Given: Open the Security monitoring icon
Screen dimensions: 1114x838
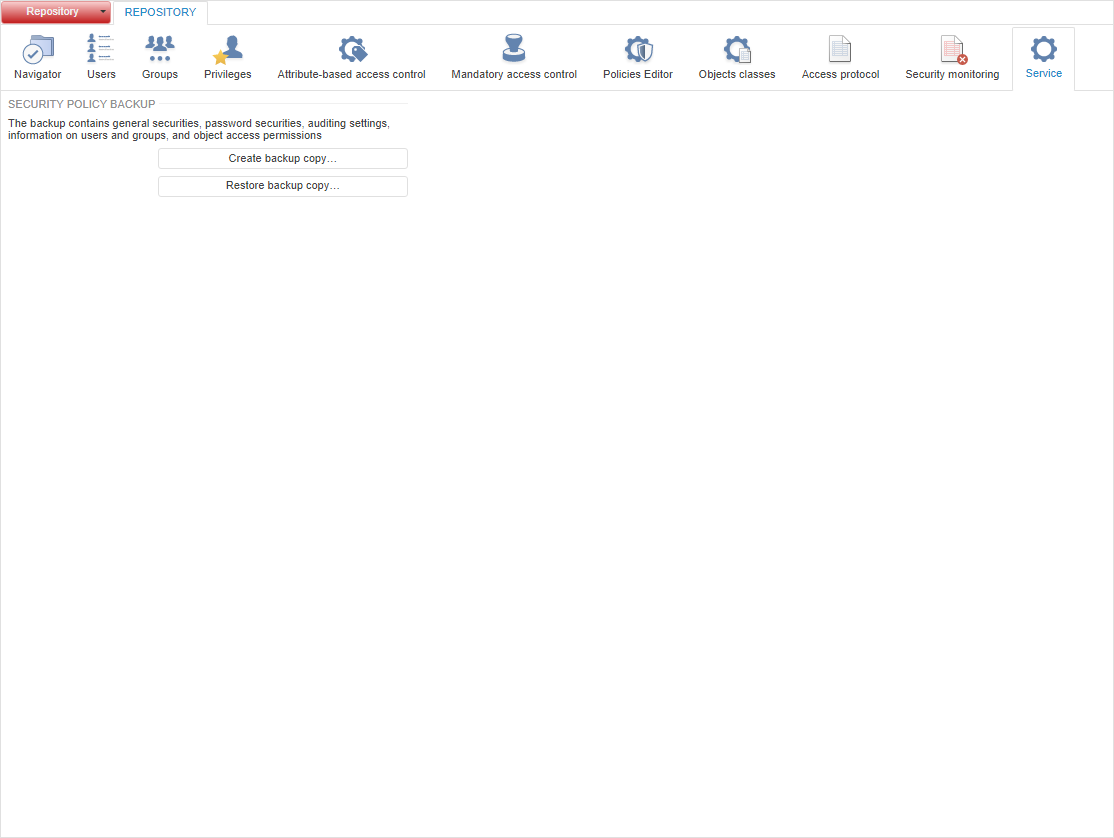Looking at the screenshot, I should pos(953,49).
